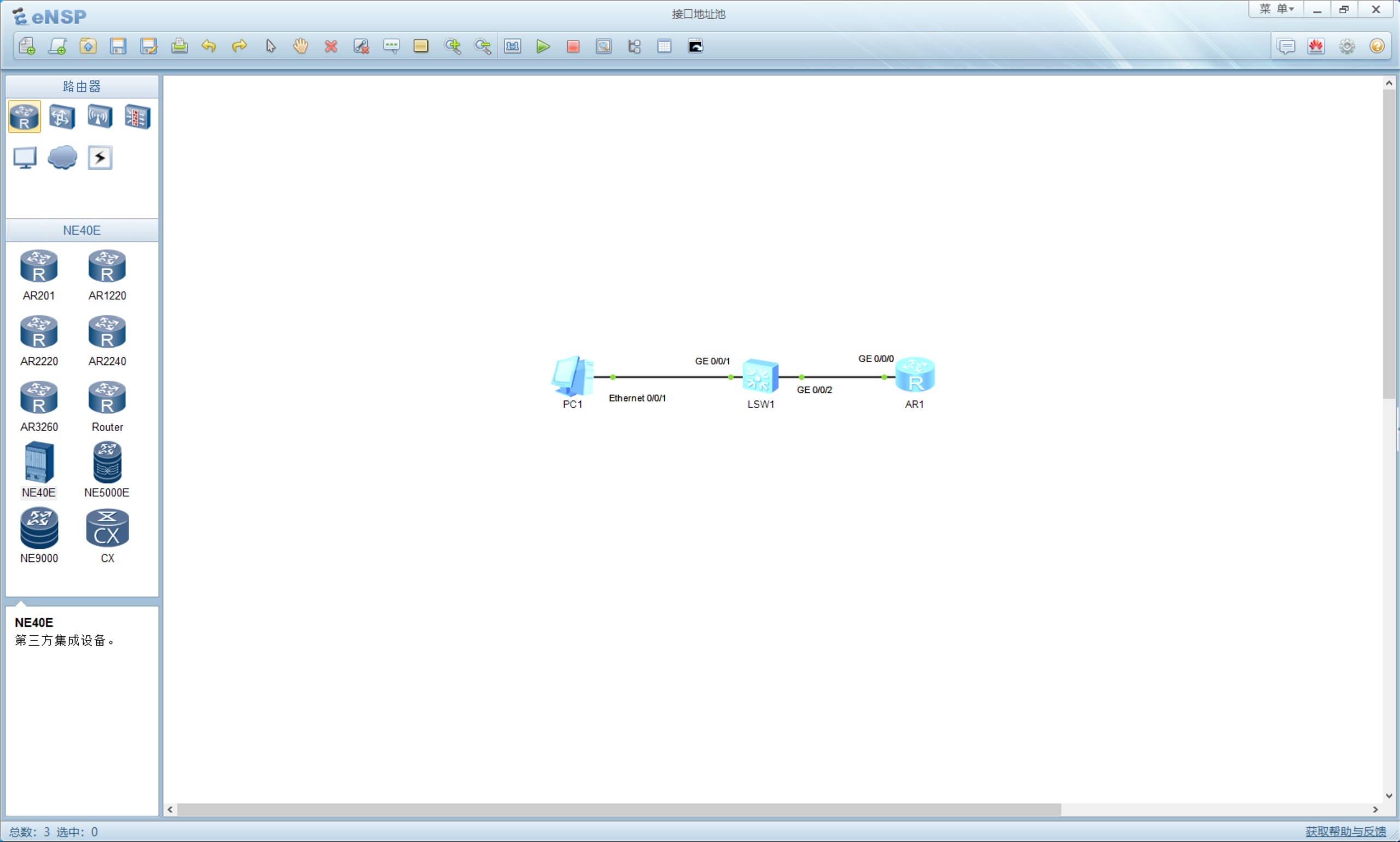This screenshot has width=1400, height=842.
Task: Click the 获取帮助与反馈 link
Action: pyautogui.click(x=1345, y=831)
